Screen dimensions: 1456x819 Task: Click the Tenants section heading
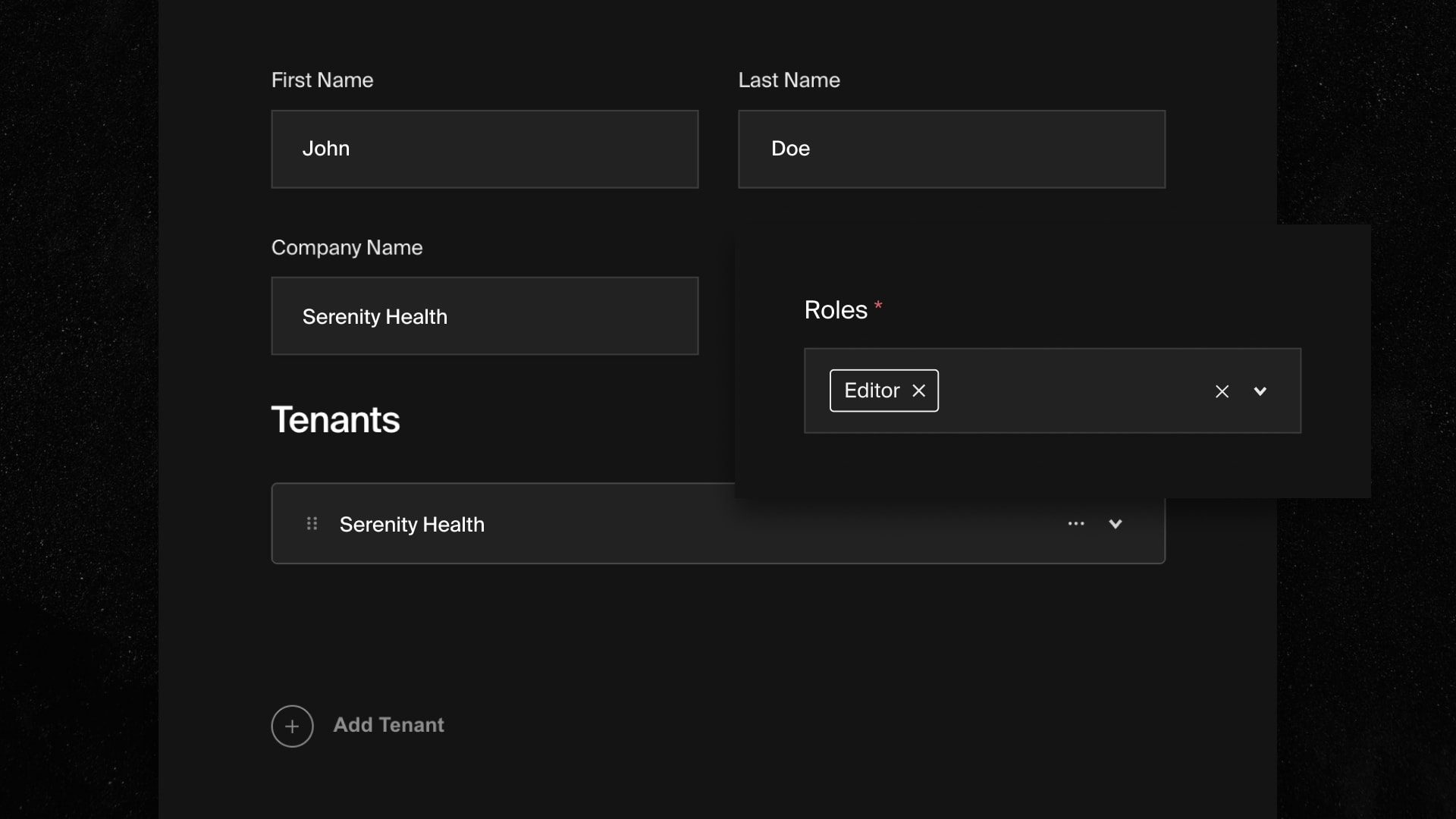tap(335, 419)
